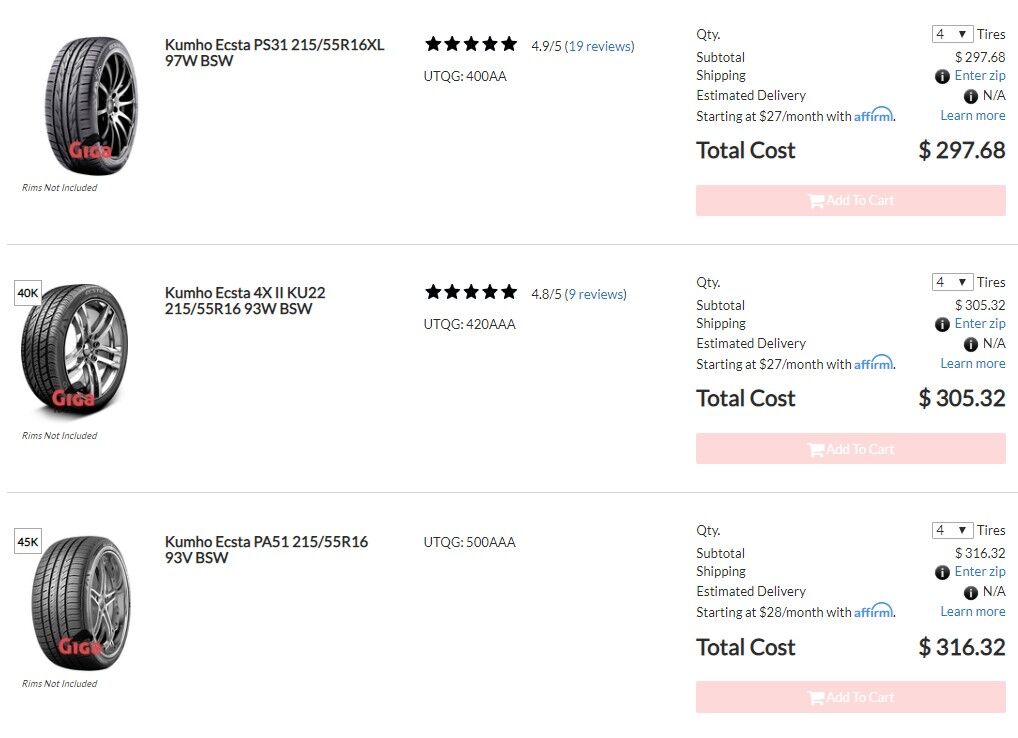Click the cart icon on PS31 Add To Cart

point(818,200)
